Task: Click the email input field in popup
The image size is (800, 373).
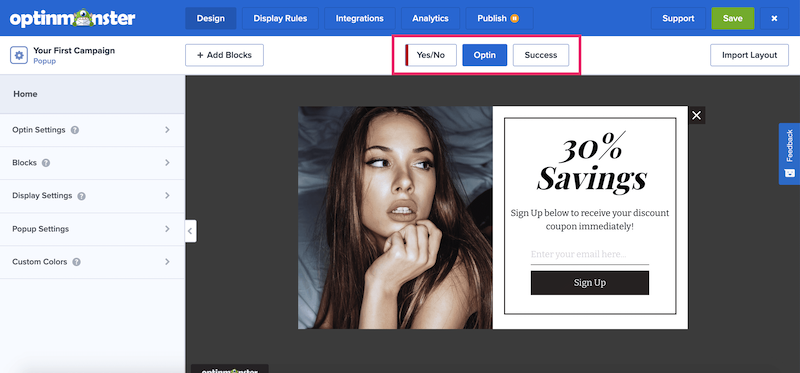Action: pos(590,255)
